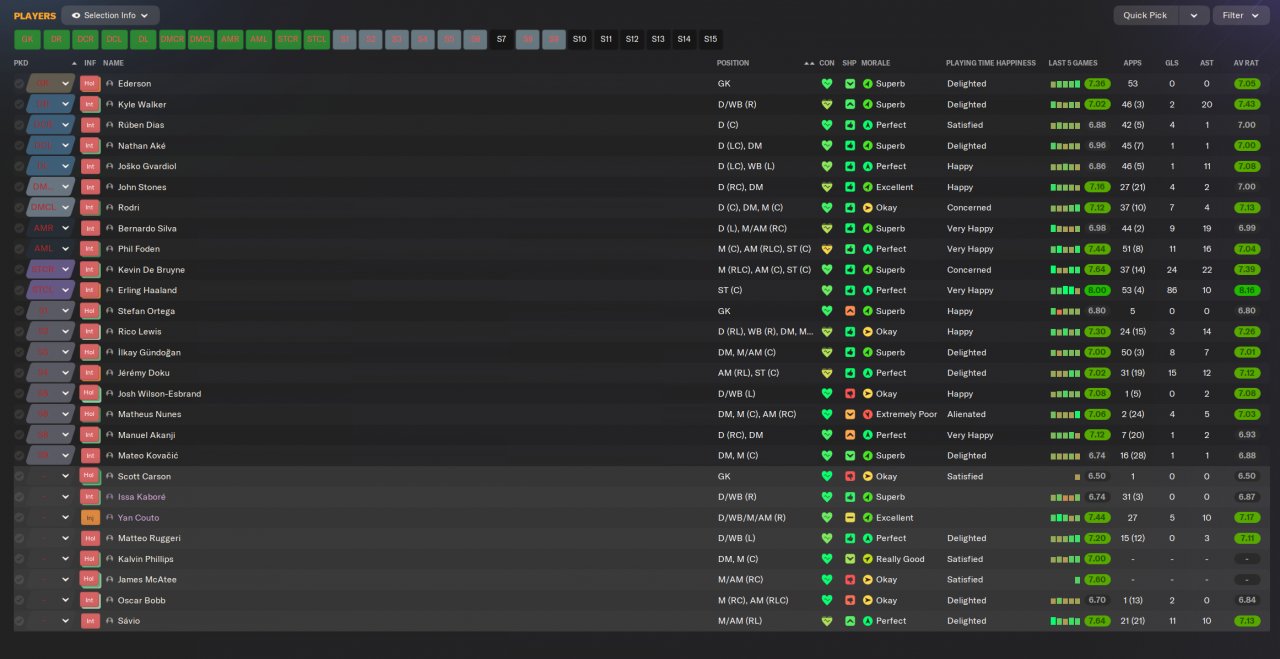
Task: Choose substitute slot S15
Action: click(710, 39)
